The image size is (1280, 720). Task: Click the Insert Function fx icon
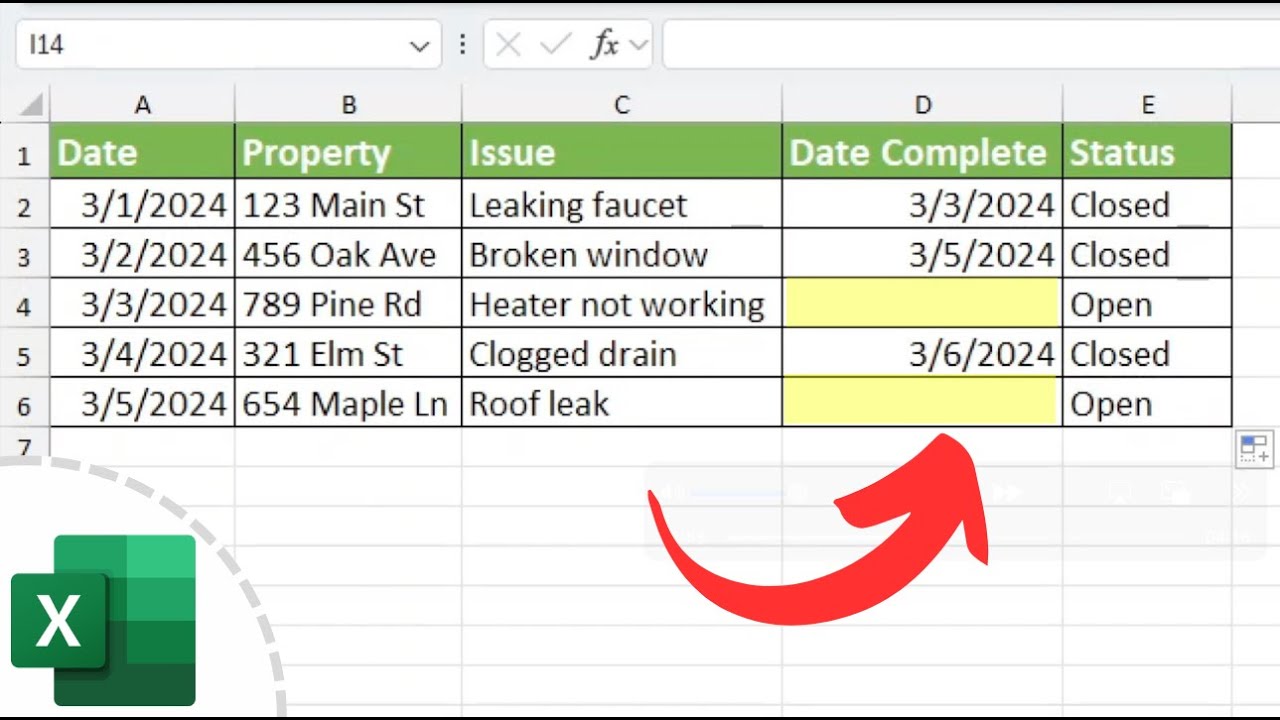click(603, 45)
